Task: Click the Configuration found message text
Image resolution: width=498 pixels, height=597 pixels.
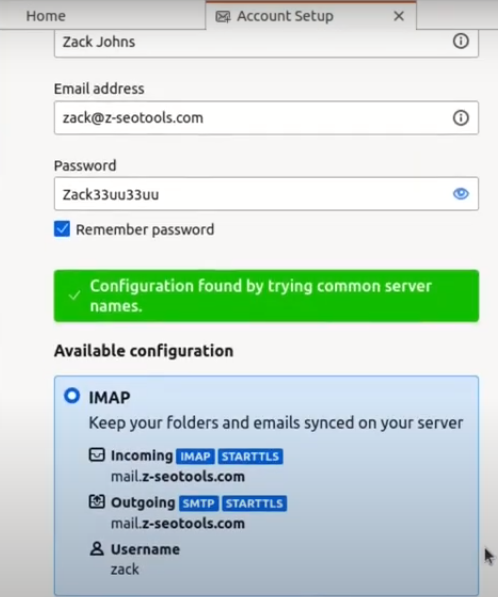Action: point(261,296)
